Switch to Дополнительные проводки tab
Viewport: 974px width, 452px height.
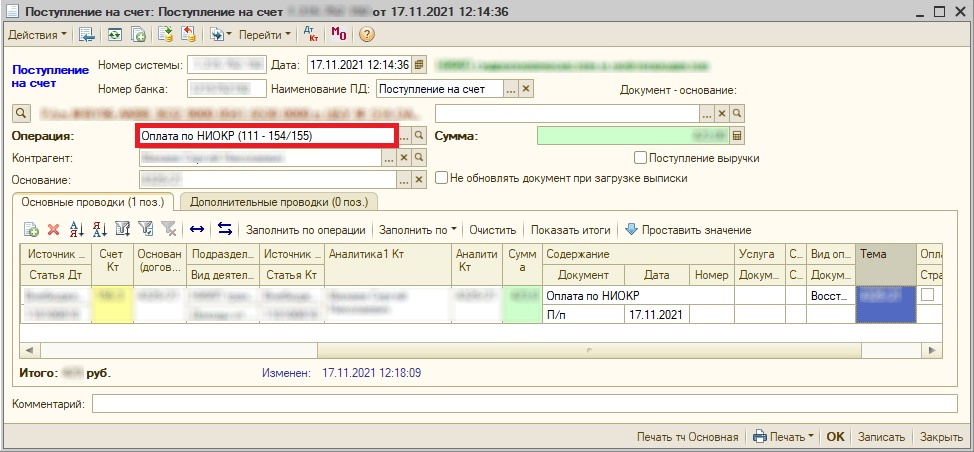(x=278, y=202)
